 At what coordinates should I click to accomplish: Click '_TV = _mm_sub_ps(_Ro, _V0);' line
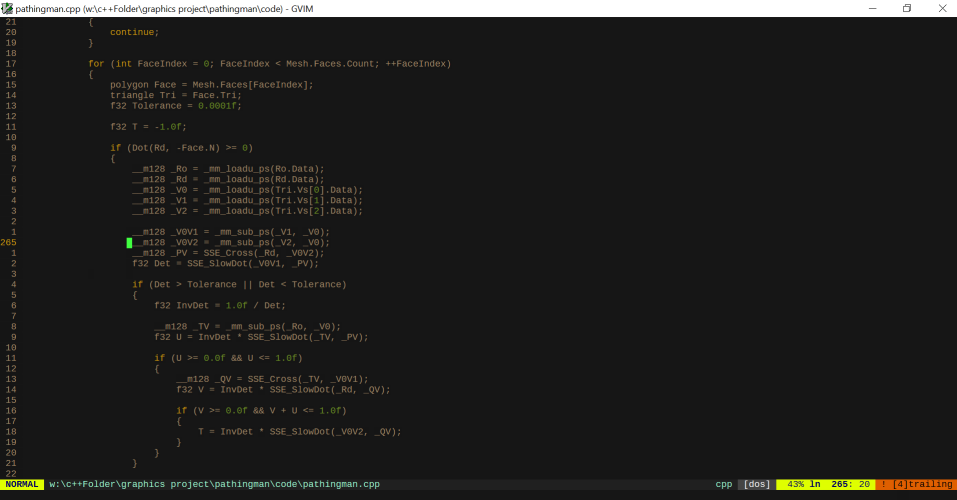[x=247, y=327]
